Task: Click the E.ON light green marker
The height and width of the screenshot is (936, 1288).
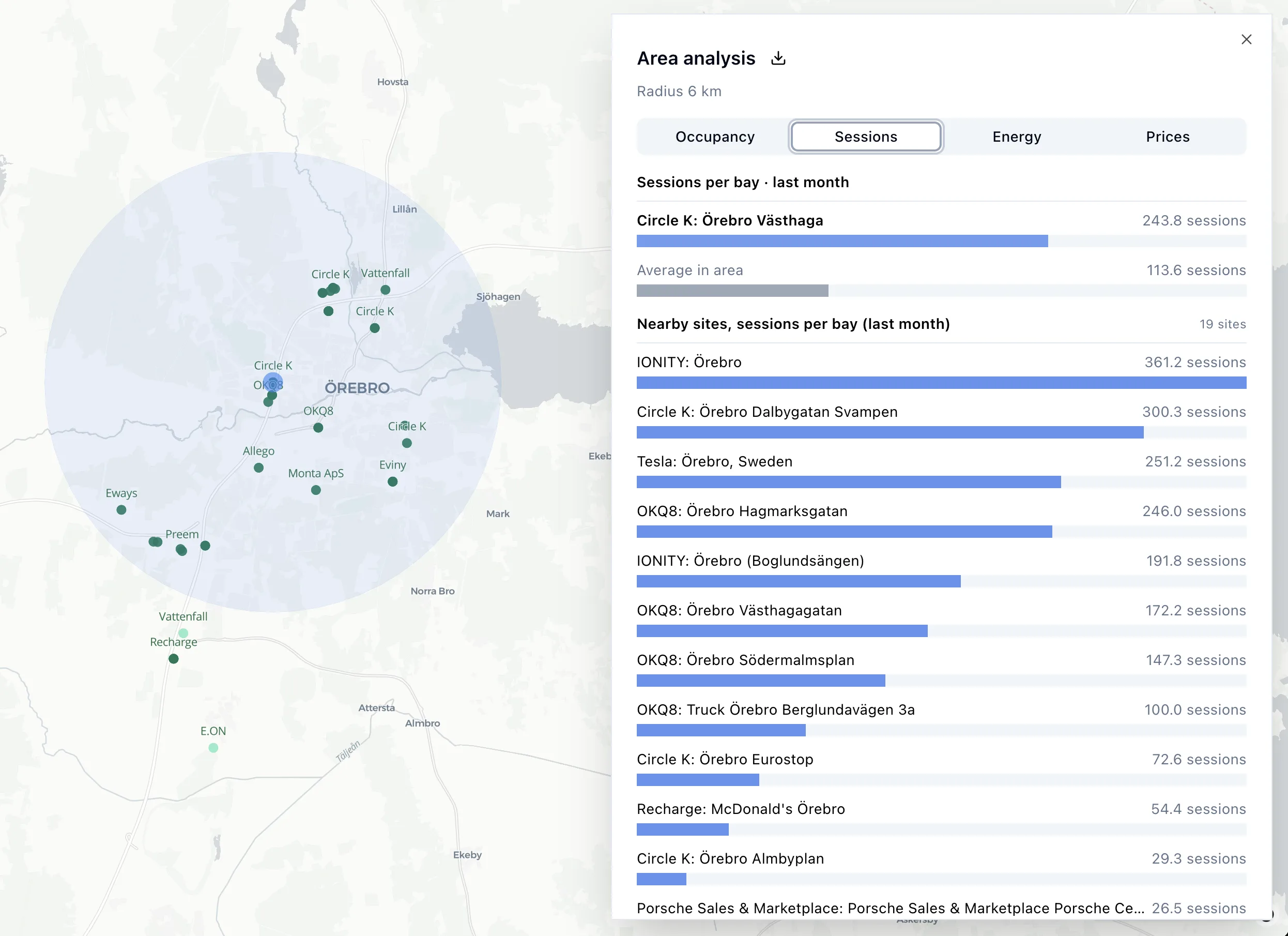Action: click(213, 748)
